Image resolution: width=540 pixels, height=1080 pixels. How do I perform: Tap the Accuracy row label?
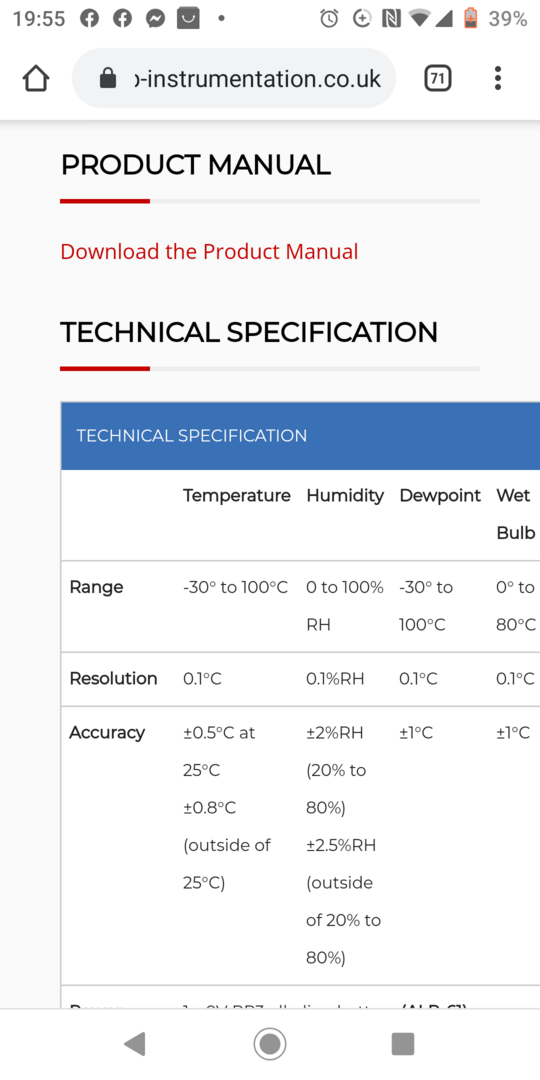(x=107, y=732)
